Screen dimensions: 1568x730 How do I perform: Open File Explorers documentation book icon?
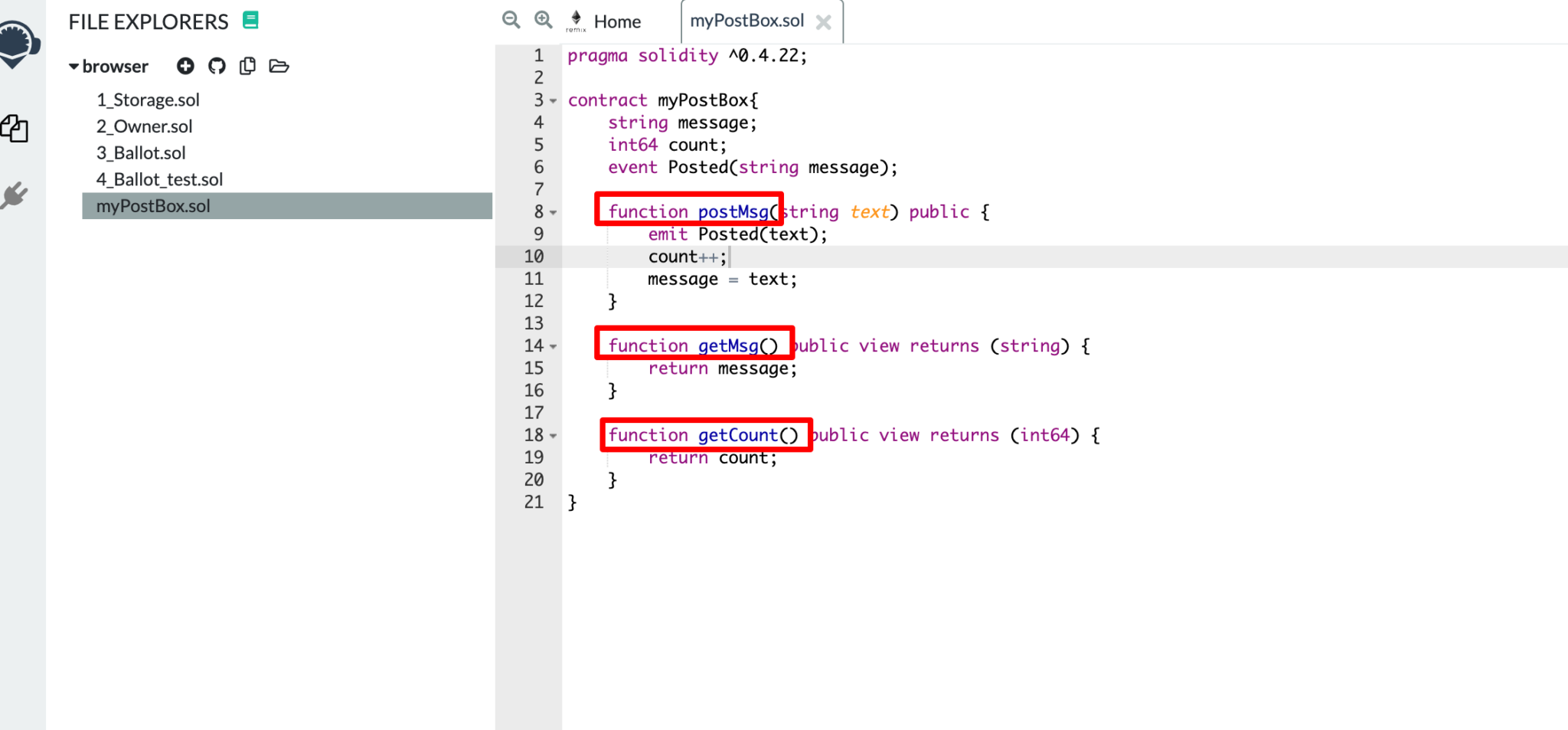pyautogui.click(x=250, y=21)
